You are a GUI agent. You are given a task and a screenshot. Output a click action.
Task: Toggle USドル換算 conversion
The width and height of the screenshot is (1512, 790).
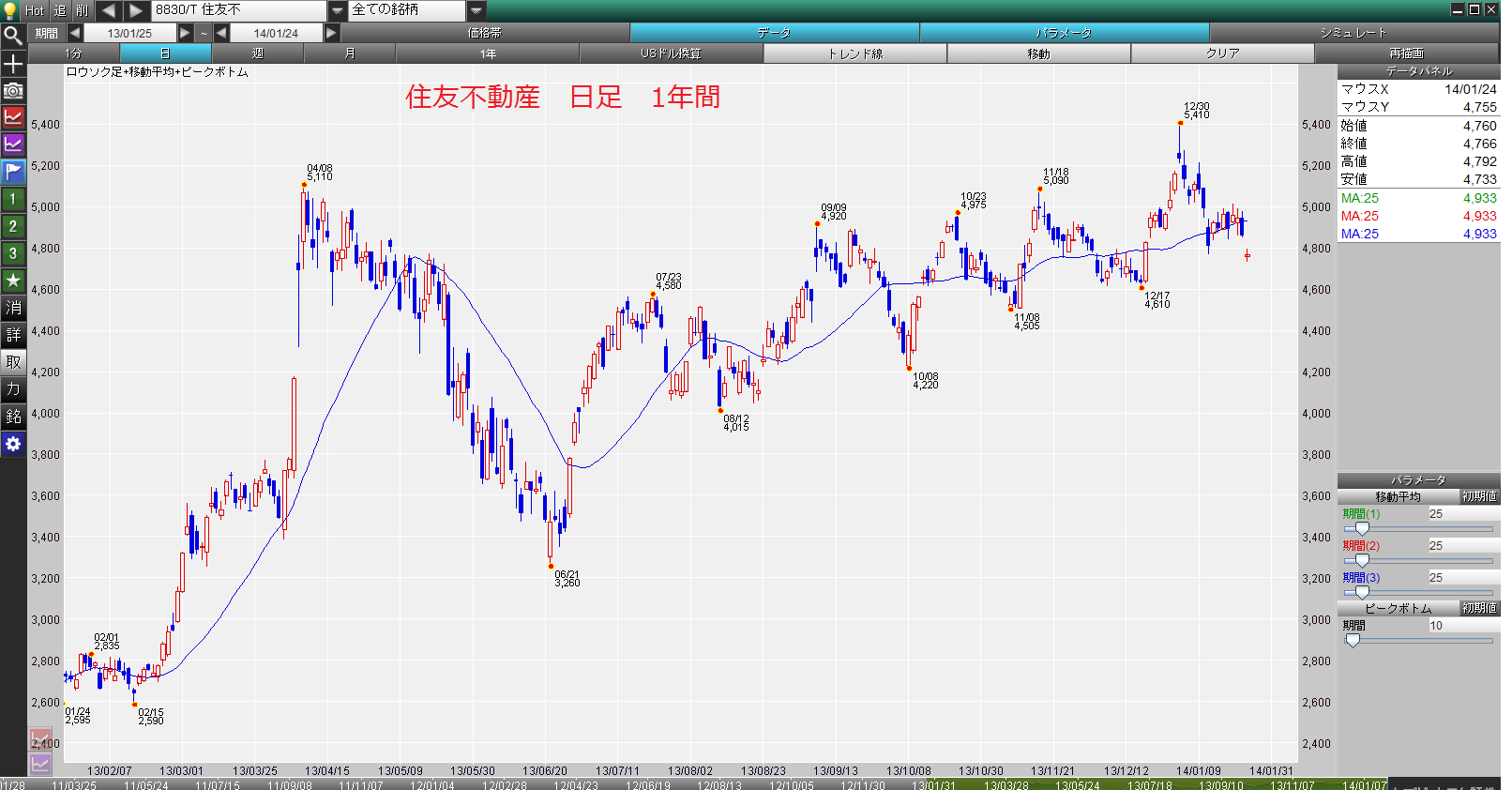coord(672,53)
